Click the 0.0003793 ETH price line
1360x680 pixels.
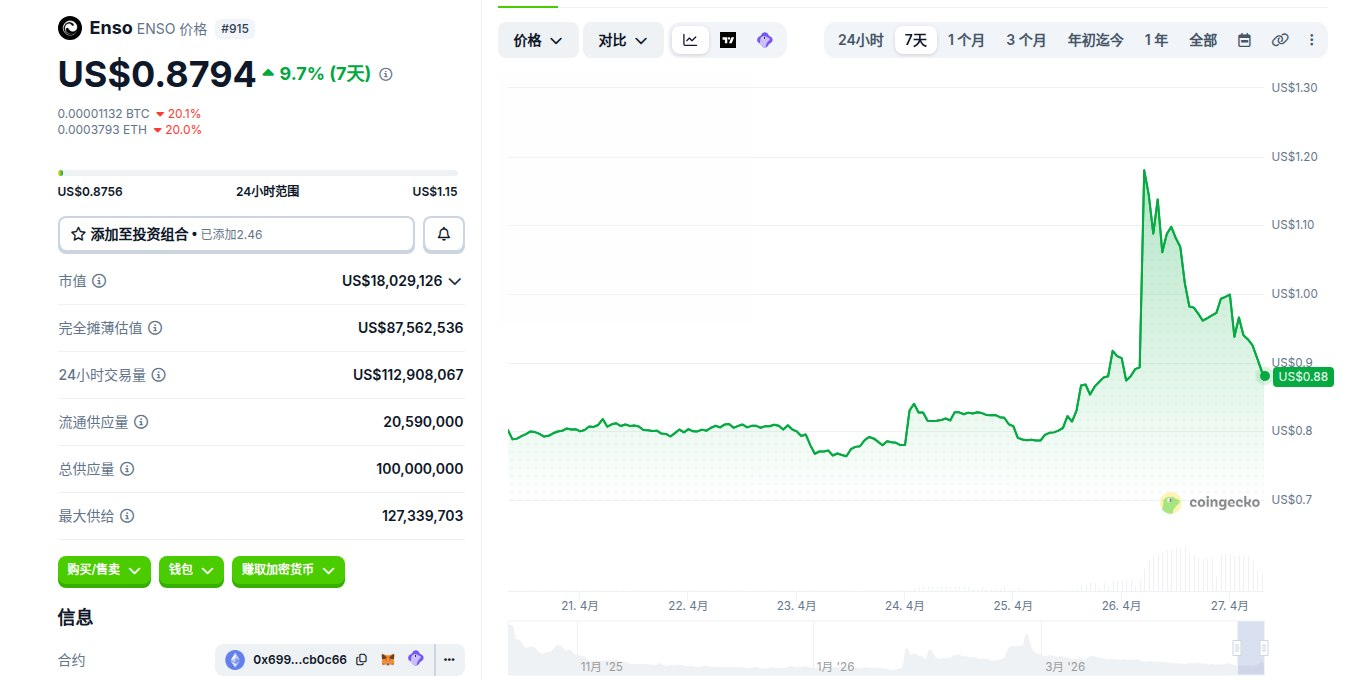point(129,129)
